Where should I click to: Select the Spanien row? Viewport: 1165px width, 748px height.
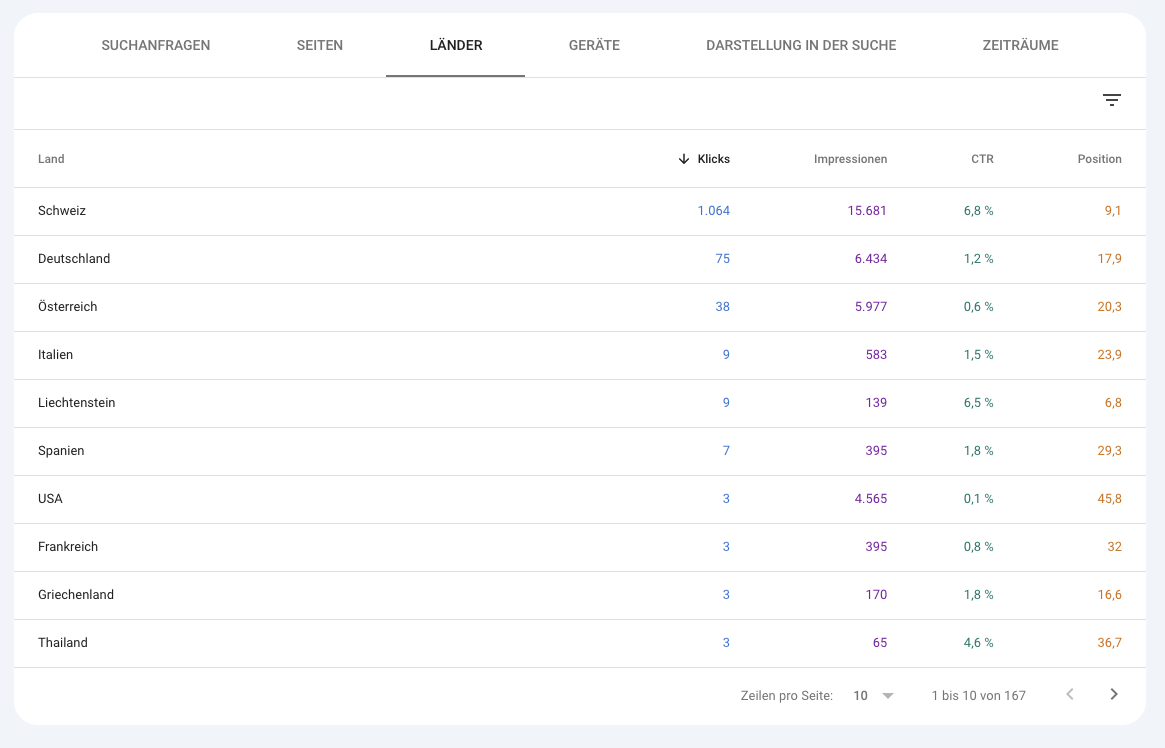[580, 451]
